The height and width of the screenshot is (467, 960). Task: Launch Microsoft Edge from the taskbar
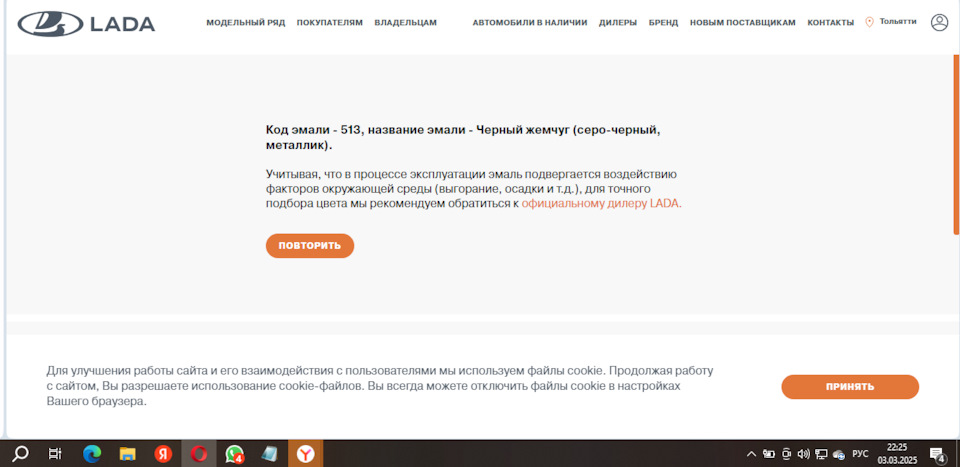(92, 453)
